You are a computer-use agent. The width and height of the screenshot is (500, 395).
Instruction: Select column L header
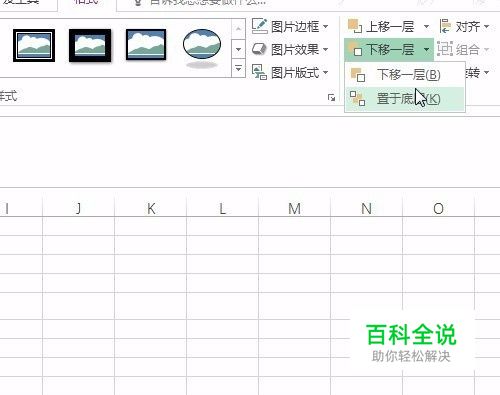pos(222,209)
